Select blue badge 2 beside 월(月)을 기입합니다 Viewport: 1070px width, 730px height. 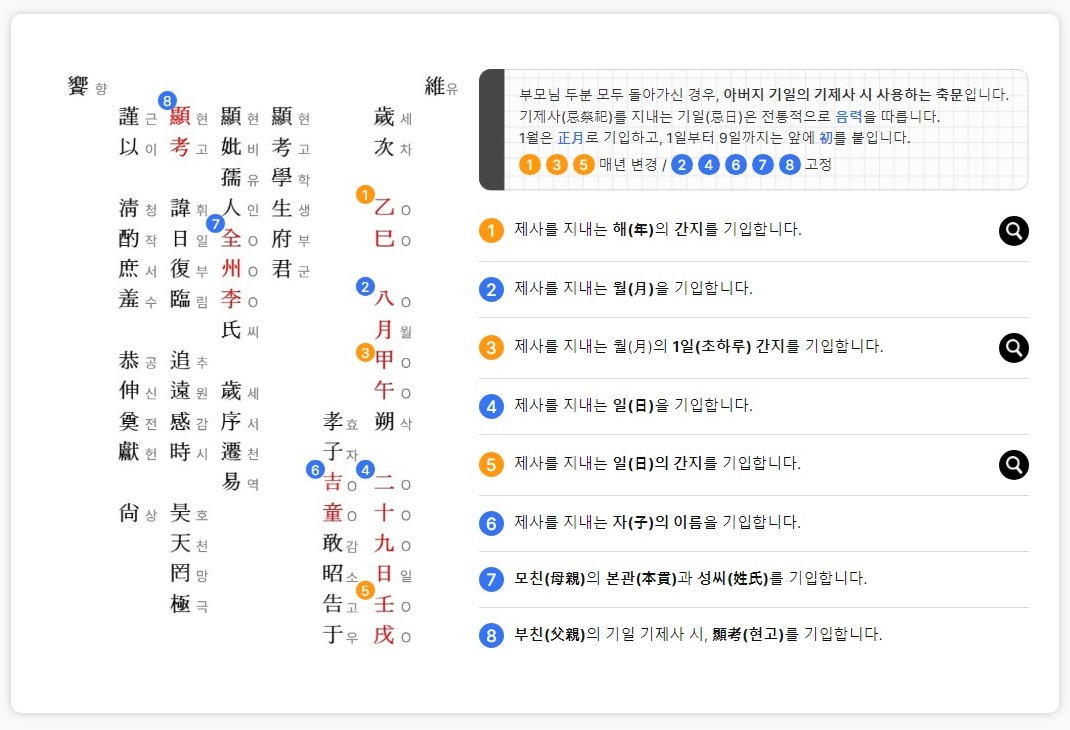coord(491,289)
